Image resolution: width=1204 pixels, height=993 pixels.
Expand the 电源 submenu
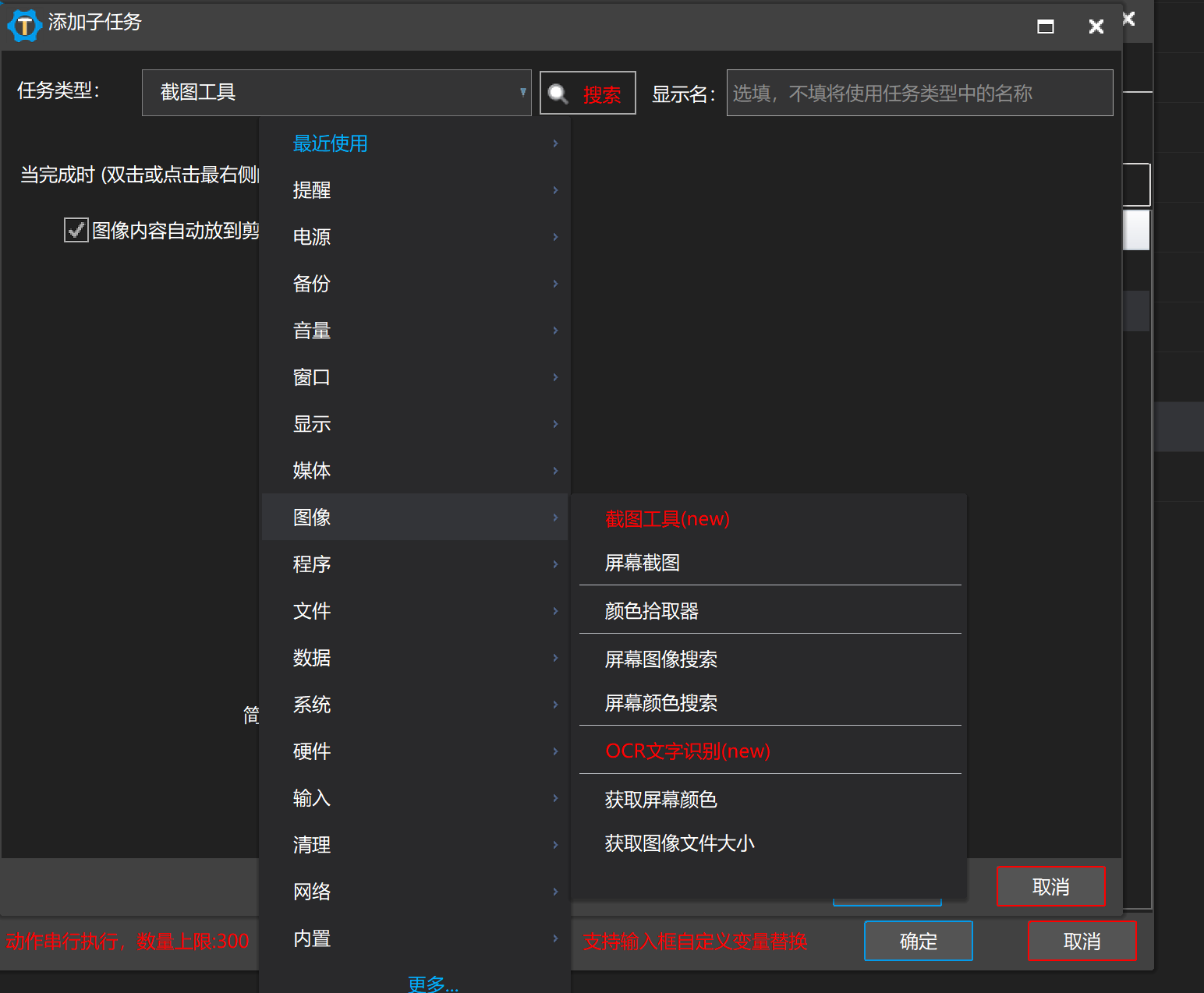click(415, 237)
